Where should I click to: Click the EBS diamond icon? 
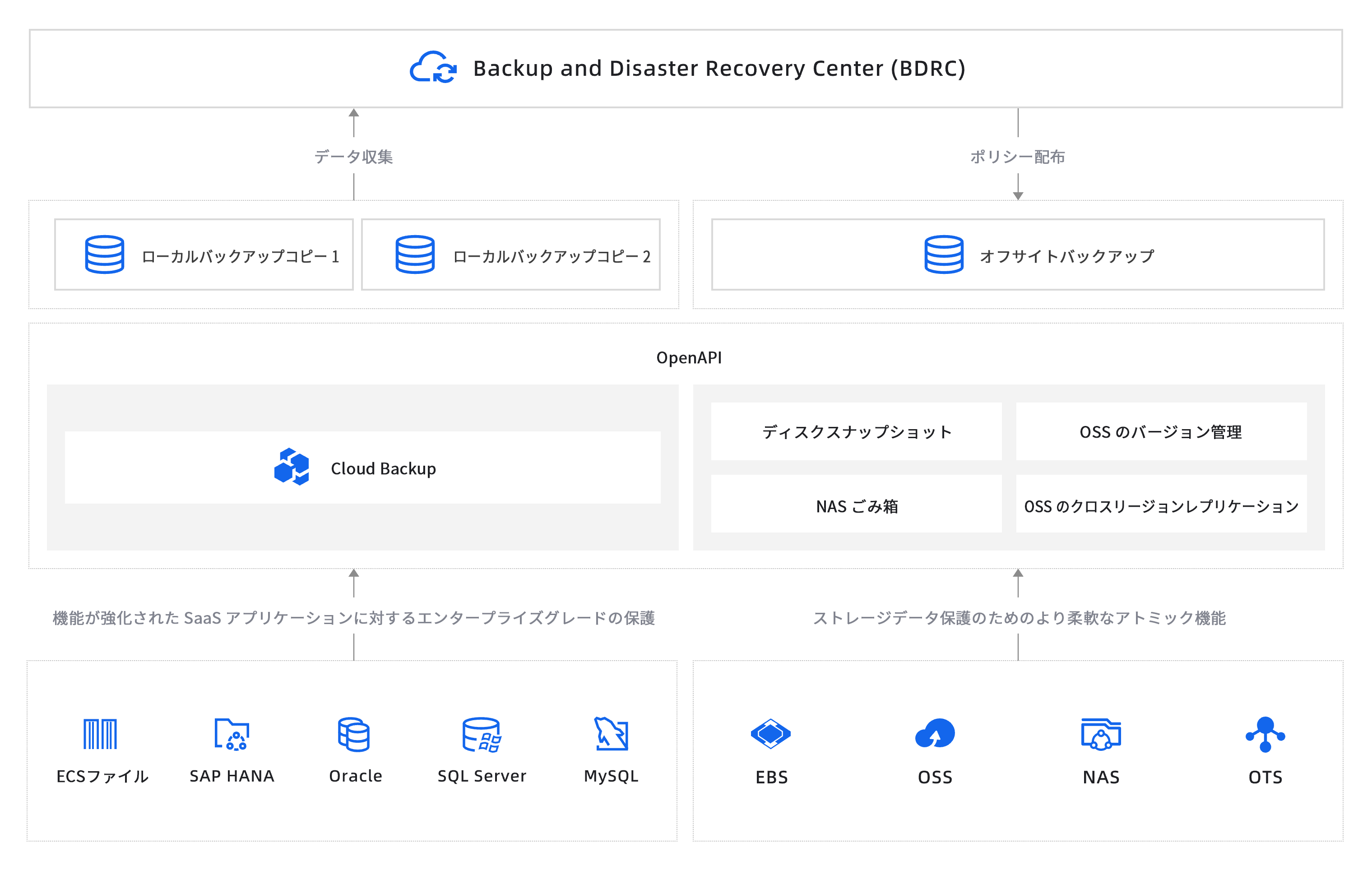[770, 734]
